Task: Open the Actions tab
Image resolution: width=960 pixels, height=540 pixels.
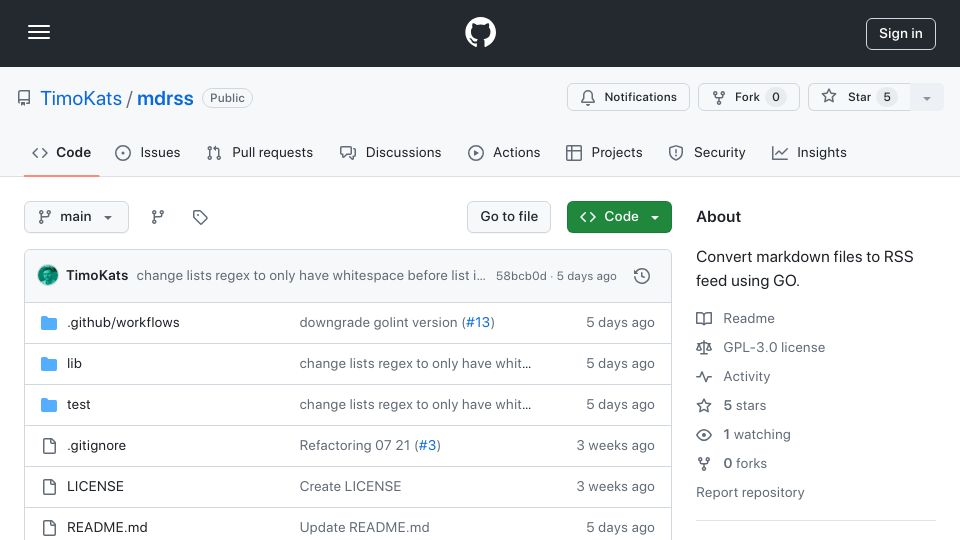Action: [504, 152]
